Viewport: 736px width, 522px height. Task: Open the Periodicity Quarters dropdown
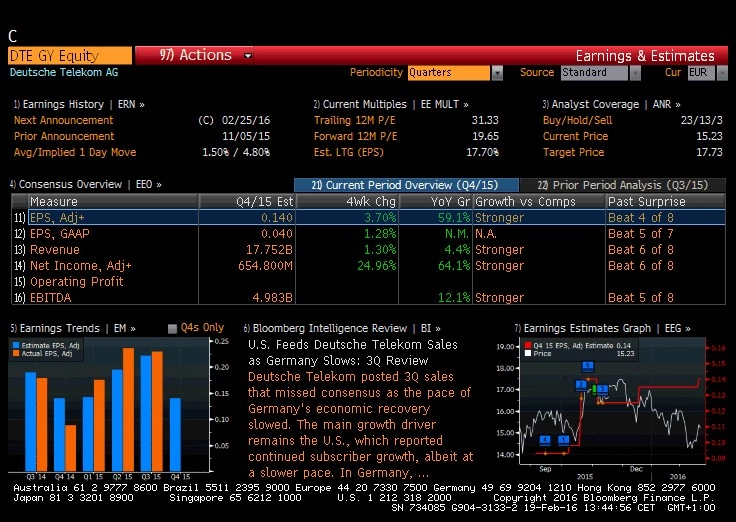497,73
